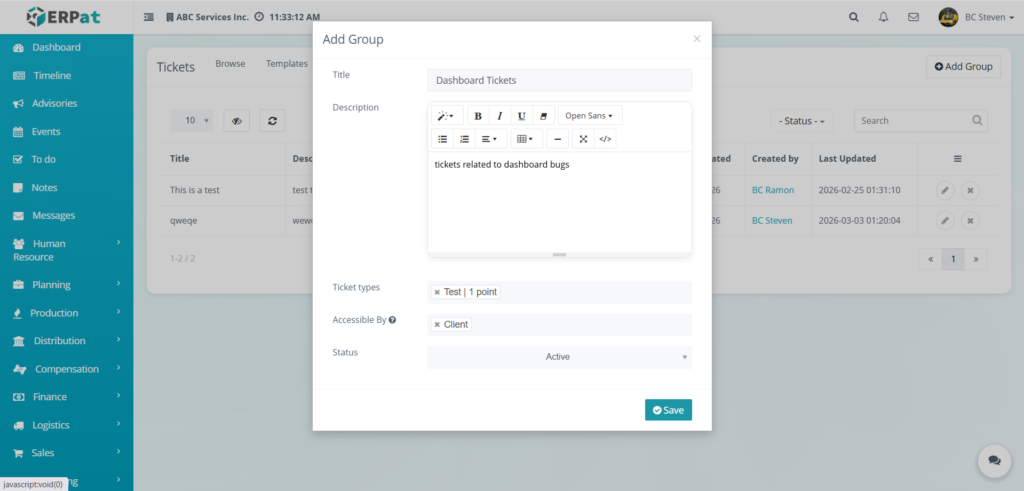Insert an ordered numbered list
The width and height of the screenshot is (1024, 491).
tap(464, 139)
